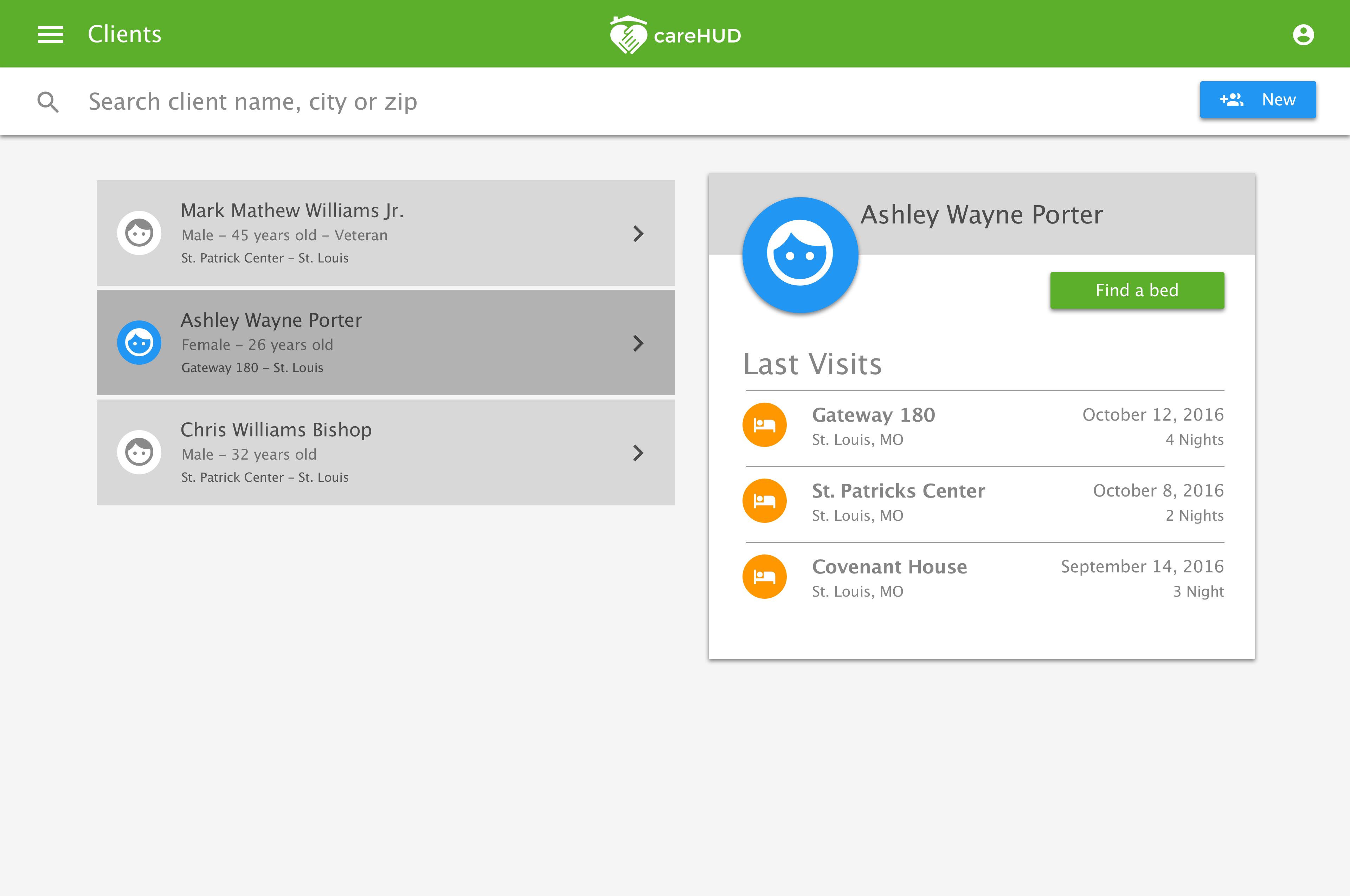Click the search magnifier icon
The width and height of the screenshot is (1350, 896).
pyautogui.click(x=48, y=102)
